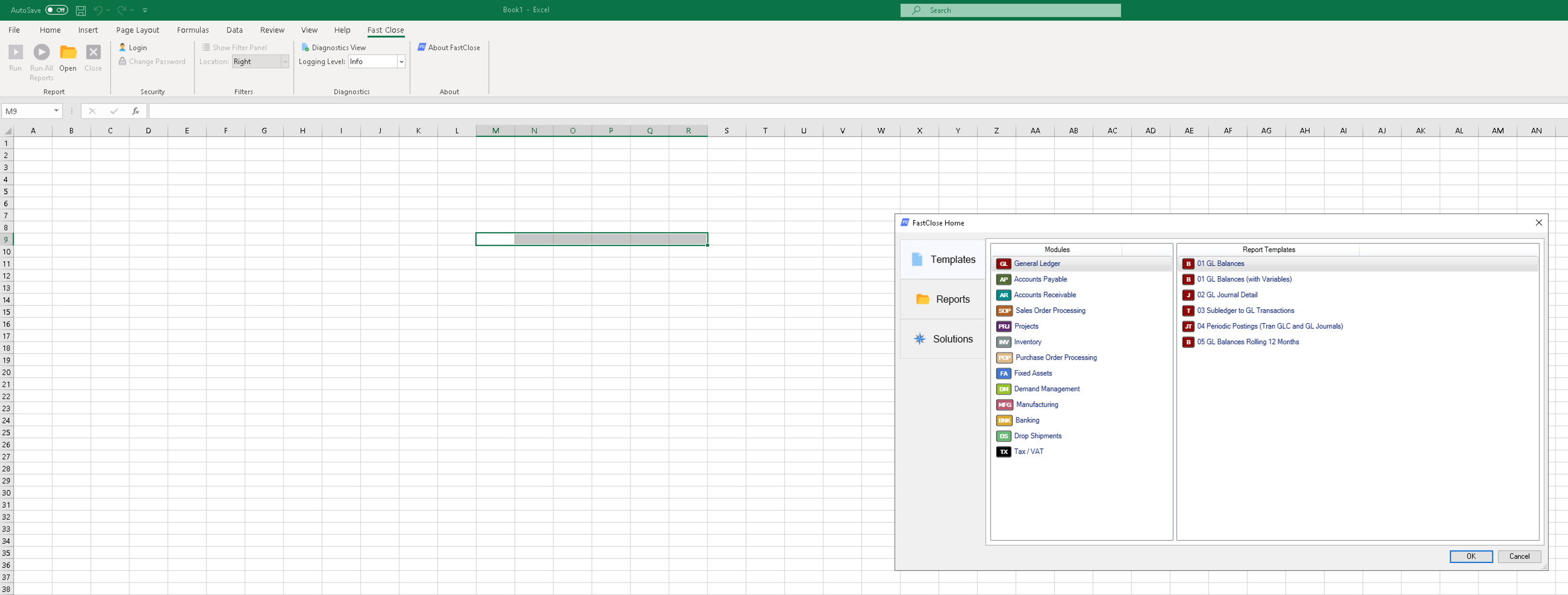1568x595 pixels.
Task: Enable Show Filter Panel
Action: [238, 47]
